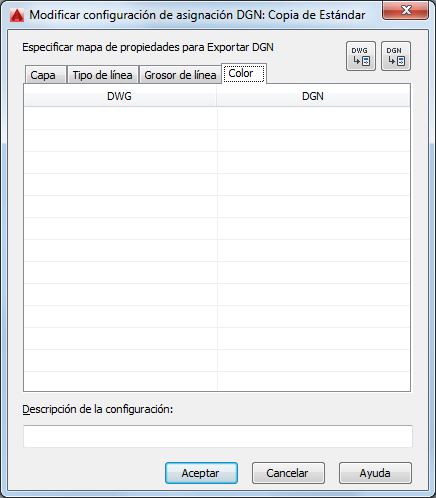The height and width of the screenshot is (498, 436).
Task: Discard changes with the Cancelar button
Action: coord(288,473)
